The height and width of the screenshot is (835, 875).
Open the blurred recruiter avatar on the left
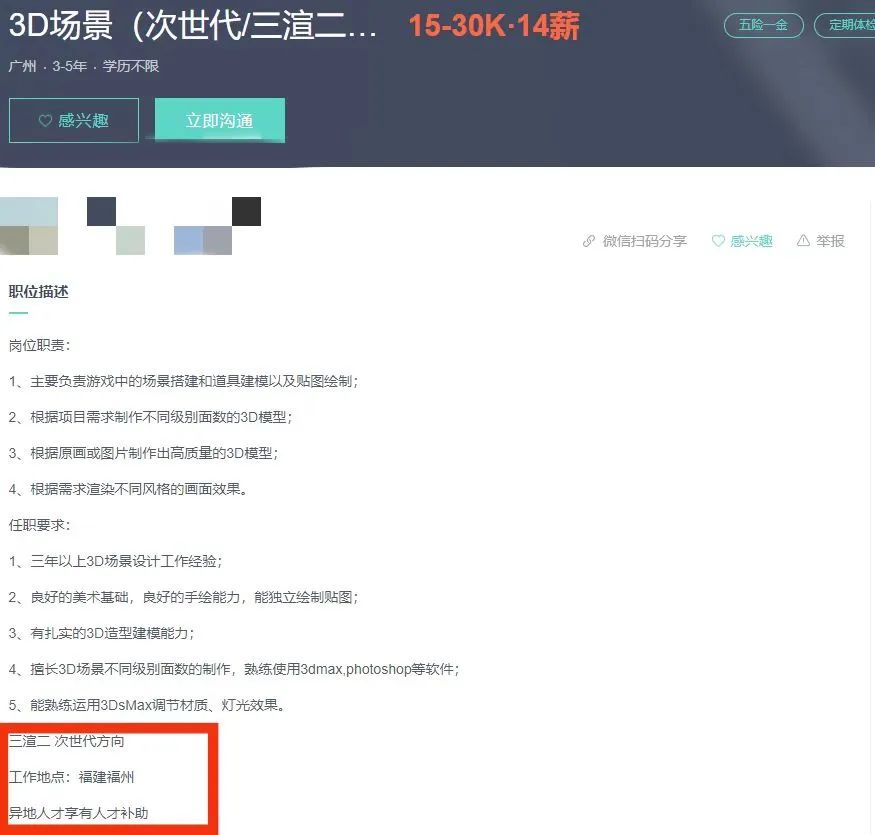tap(29, 226)
